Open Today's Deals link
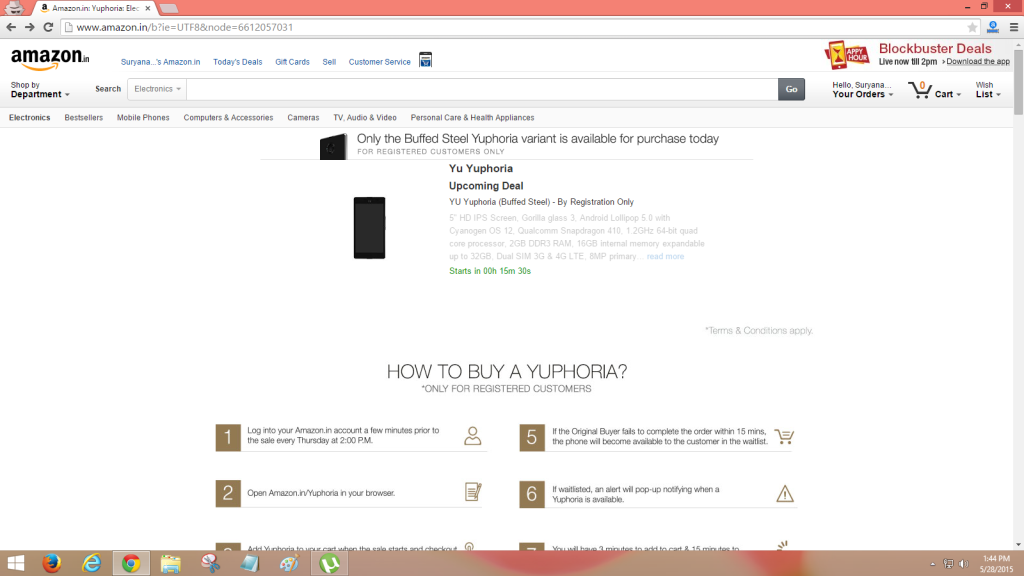Image resolution: width=1024 pixels, height=576 pixels. click(x=238, y=62)
